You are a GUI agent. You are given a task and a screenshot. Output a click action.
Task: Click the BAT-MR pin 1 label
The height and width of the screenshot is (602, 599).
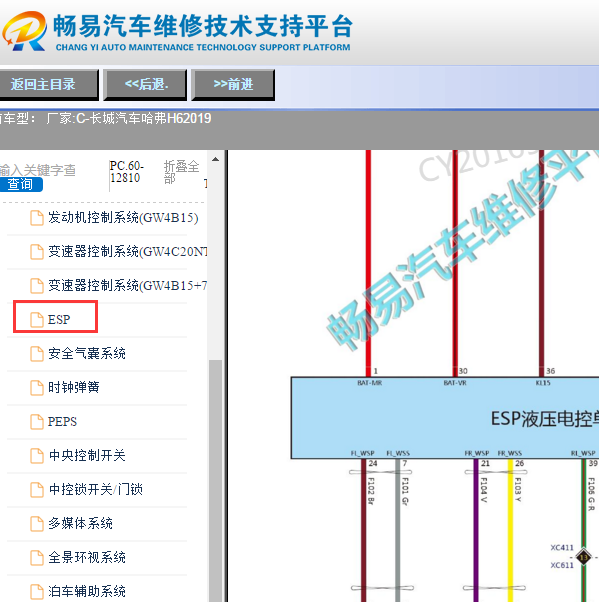369,383
